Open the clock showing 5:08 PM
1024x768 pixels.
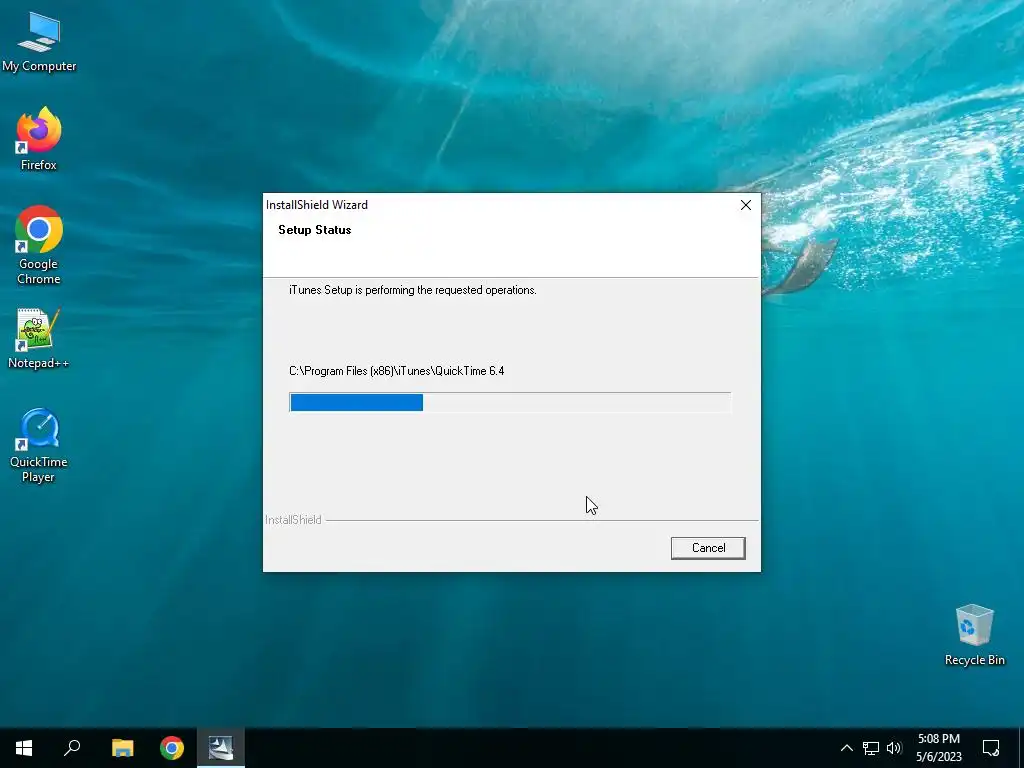938,748
